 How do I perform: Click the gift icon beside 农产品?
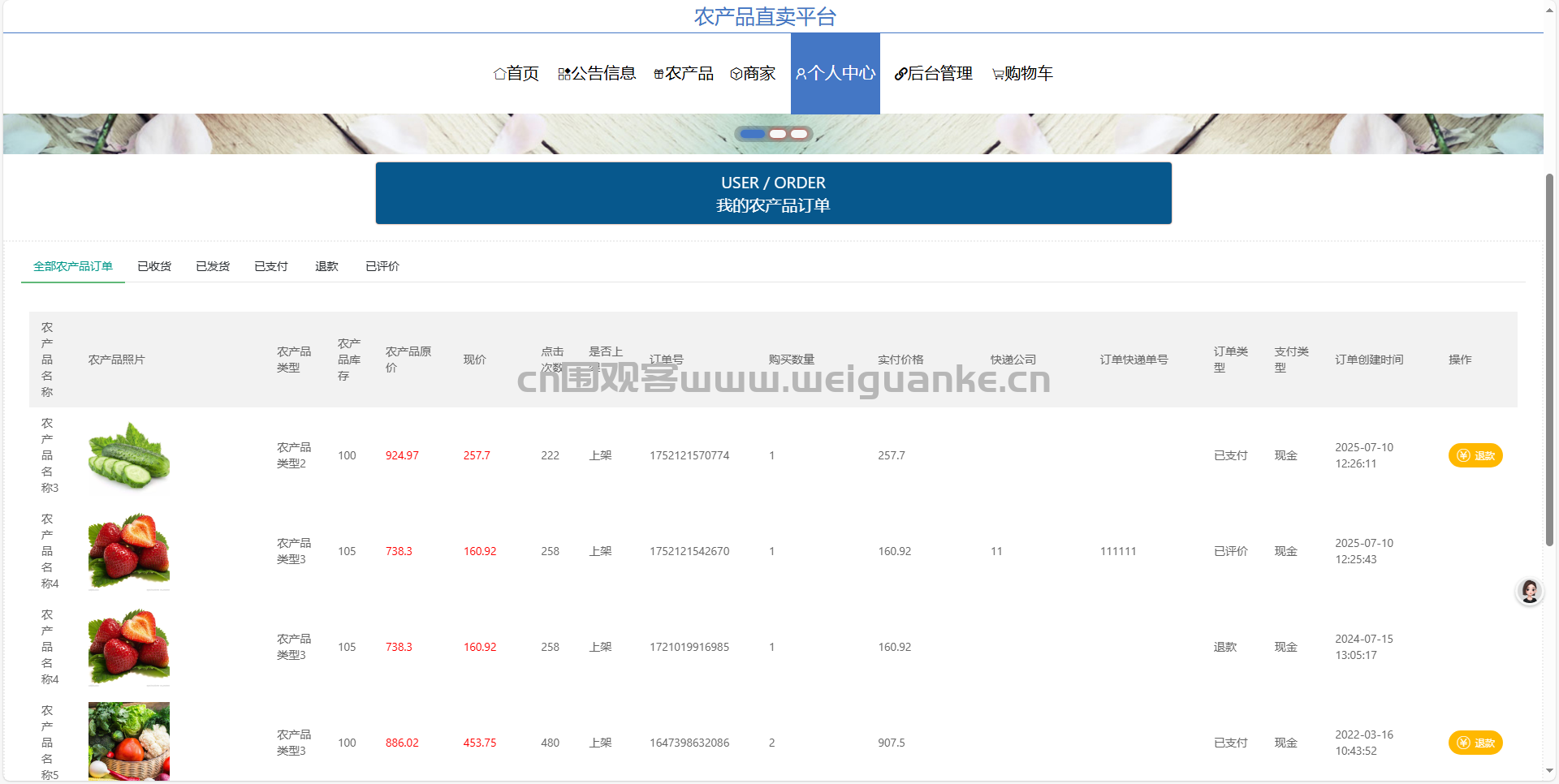point(659,74)
